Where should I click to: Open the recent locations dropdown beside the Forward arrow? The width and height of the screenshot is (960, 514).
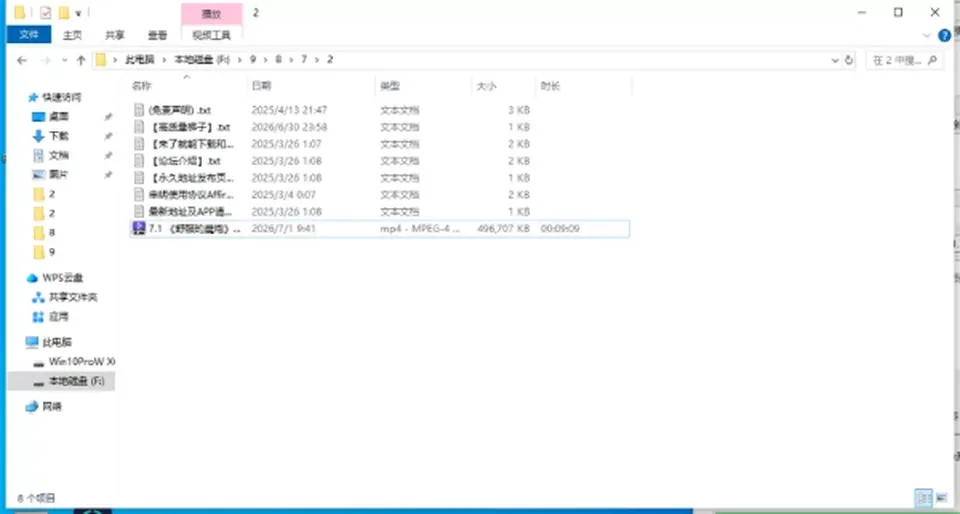[65, 60]
